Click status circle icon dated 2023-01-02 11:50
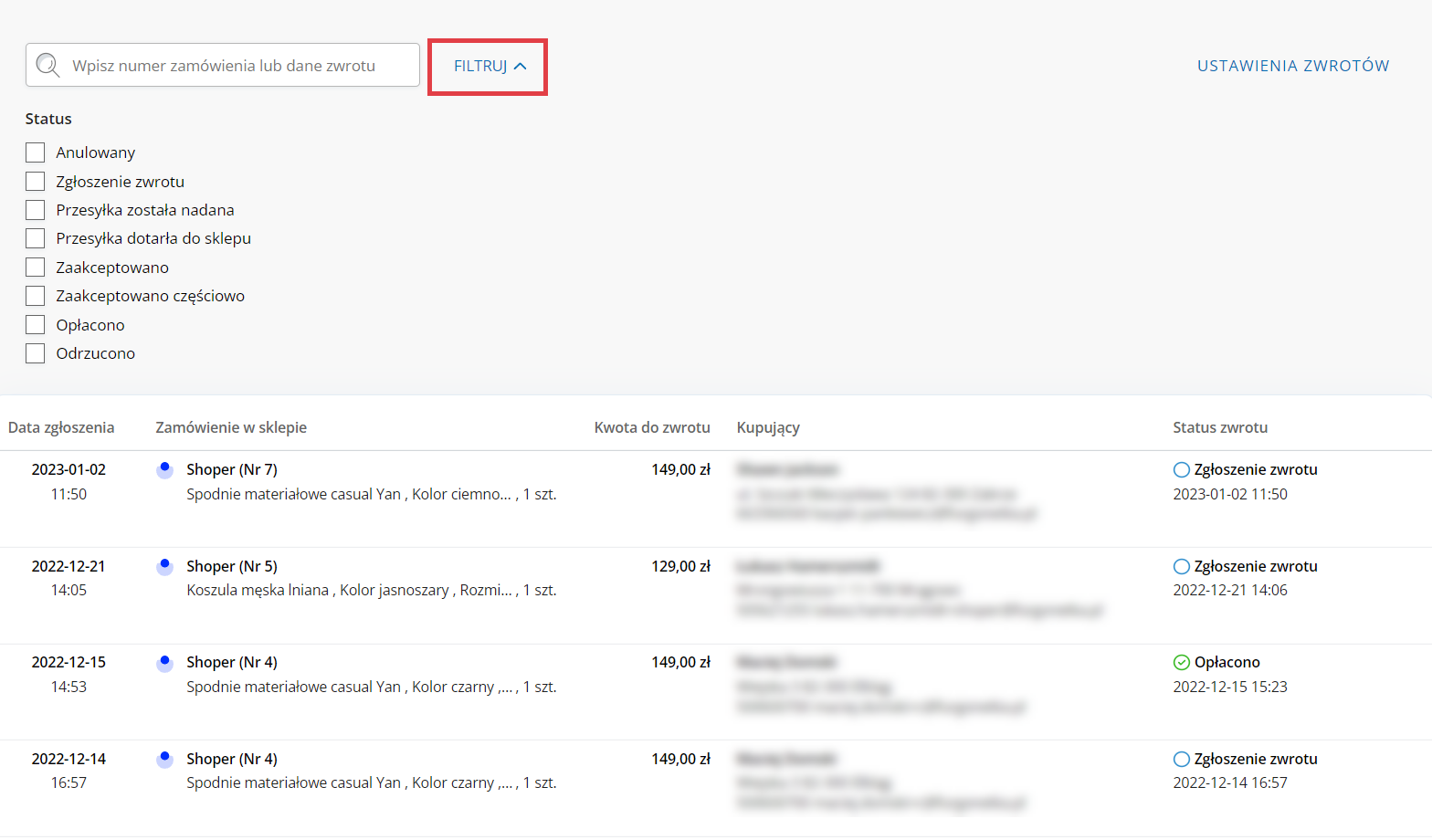The width and height of the screenshot is (1432, 840). (x=1181, y=470)
